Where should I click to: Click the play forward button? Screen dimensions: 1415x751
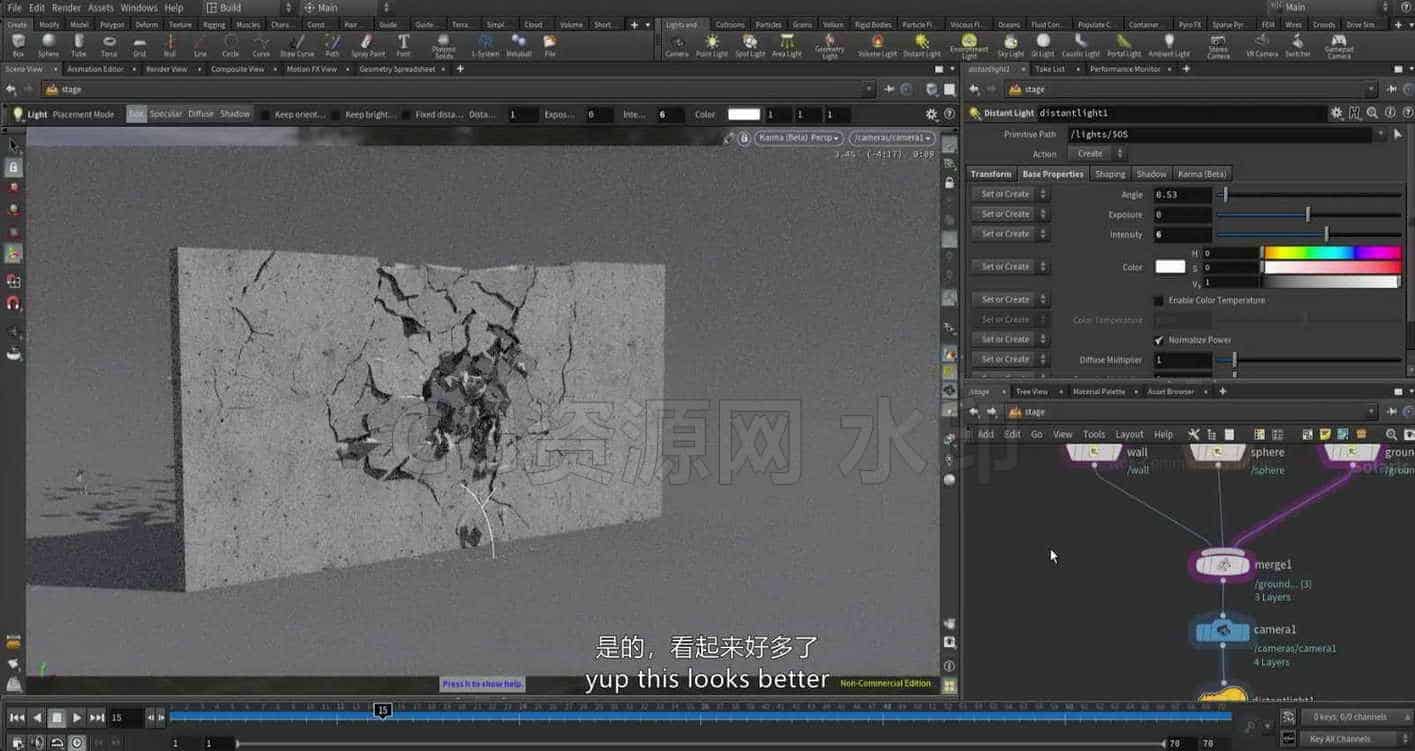[x=77, y=717]
